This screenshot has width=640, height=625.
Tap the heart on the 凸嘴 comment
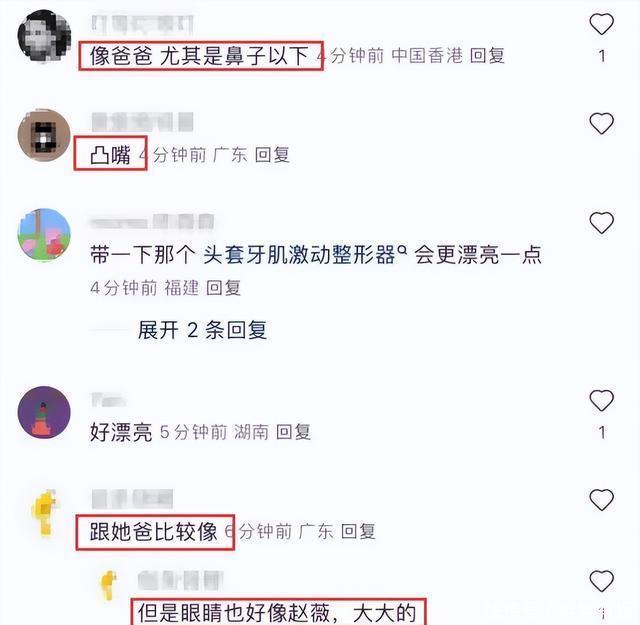click(x=601, y=123)
